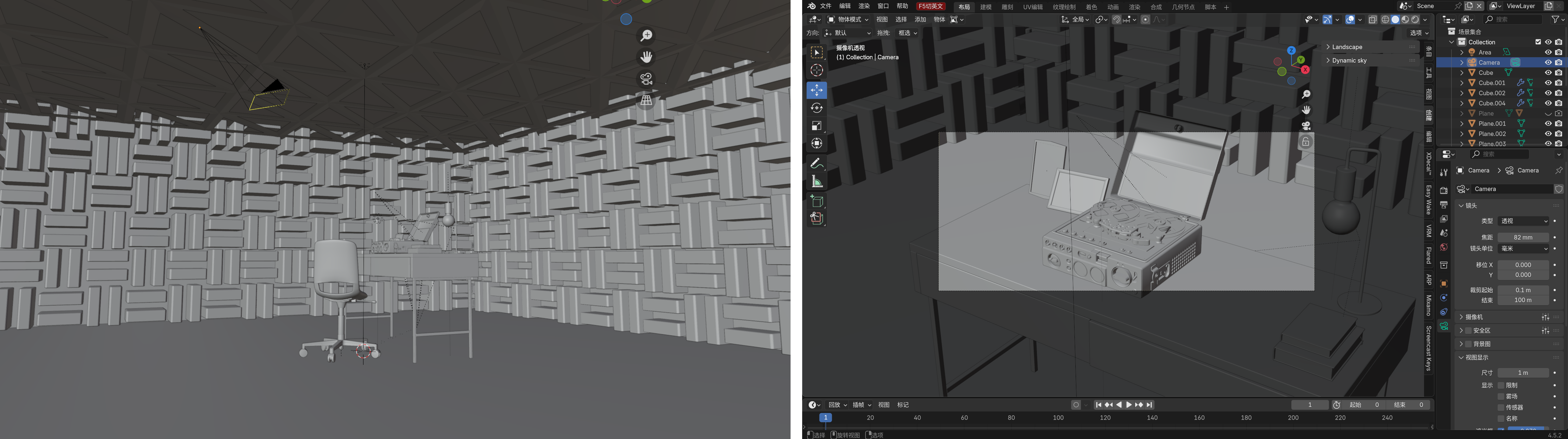Click the F5切英文 button
The image size is (1568, 439).
click(x=931, y=6)
